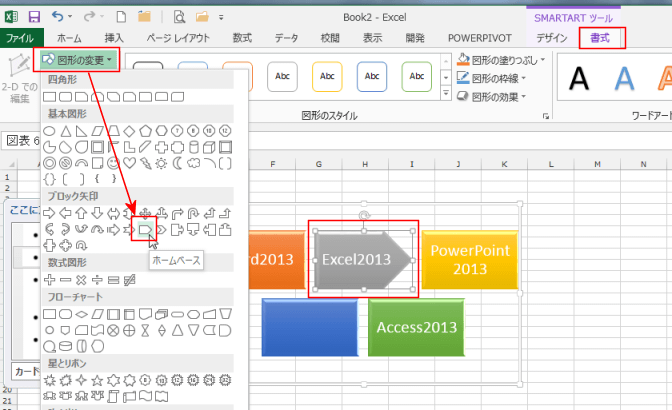Apply the green outline Abc shape style

click(417, 76)
